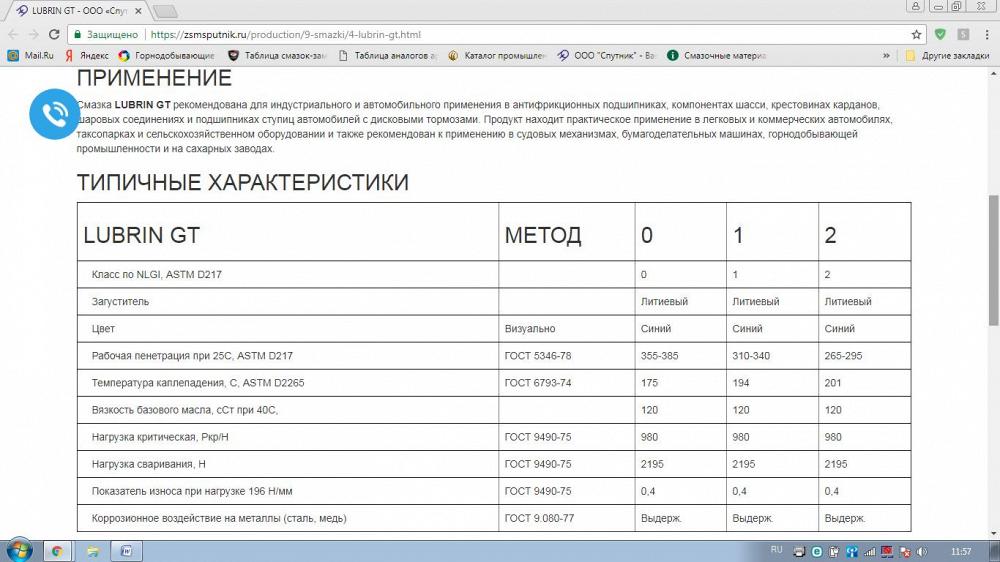
Task: Click the address bar URL field
Action: pos(500,34)
